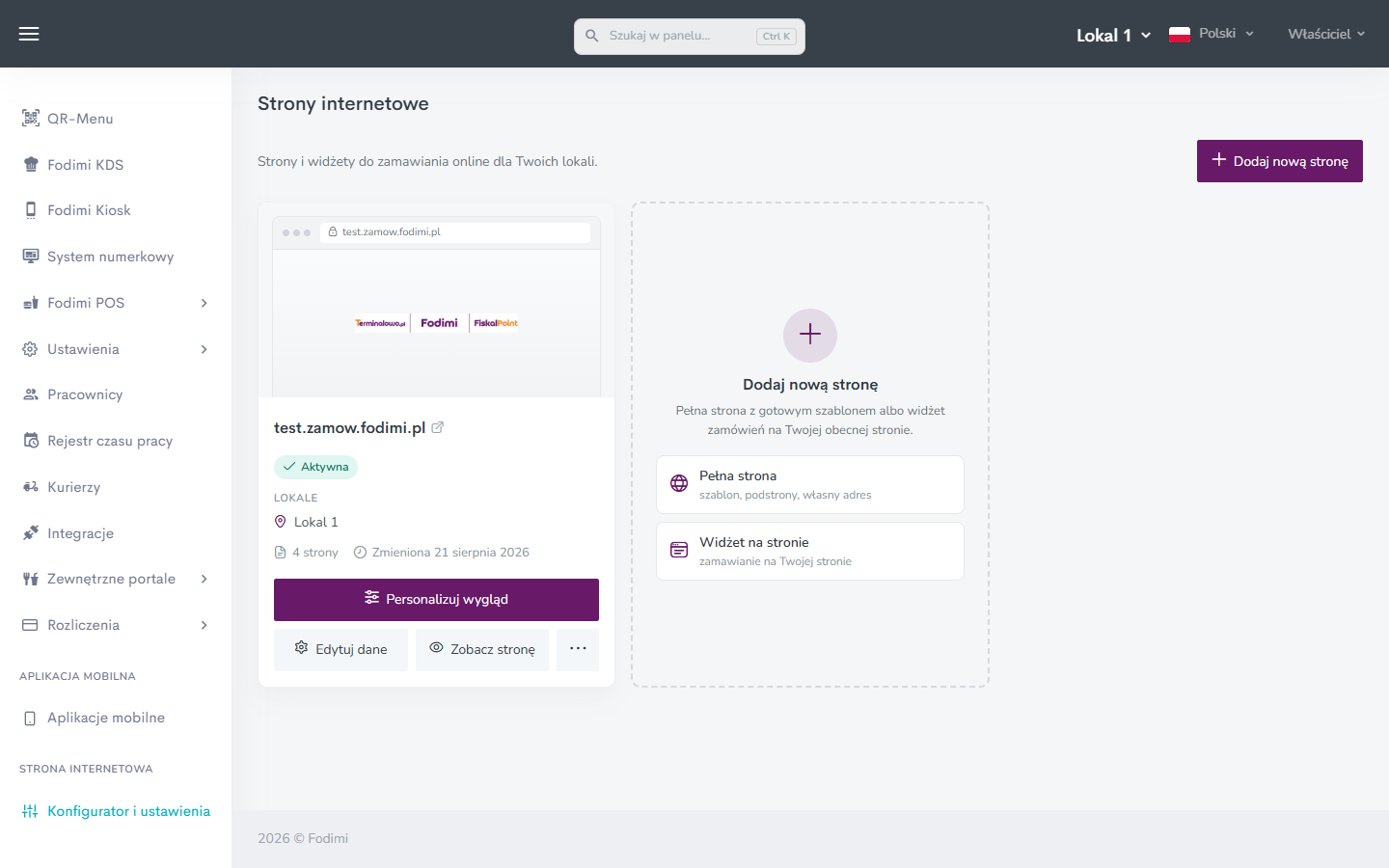Click the Kurierzy scooter icon
The image size is (1389, 868).
31,487
